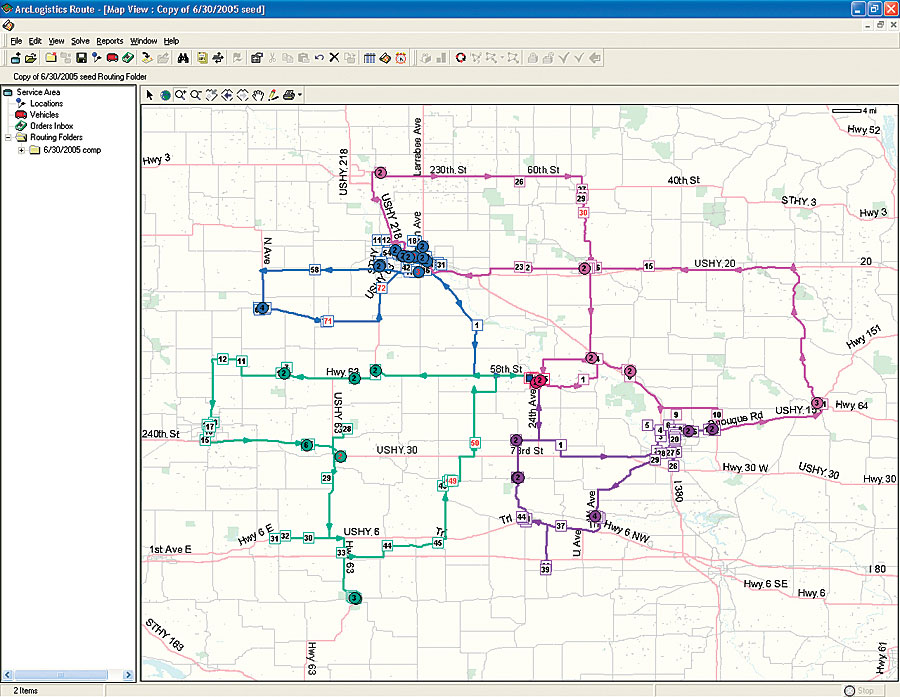Click the New Service Area toolbar icon
Screen dimensions: 900x697
[x=15, y=58]
